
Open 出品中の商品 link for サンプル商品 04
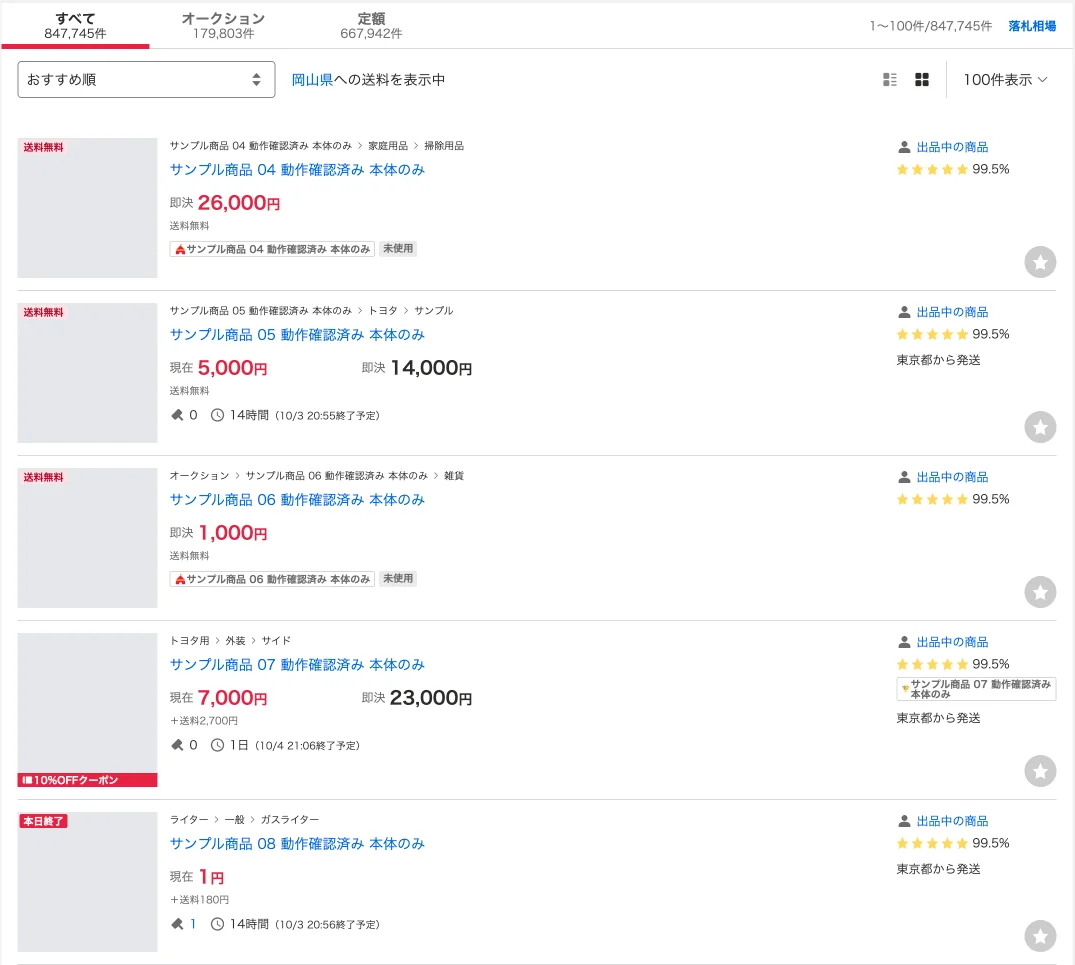pyautogui.click(x=952, y=147)
